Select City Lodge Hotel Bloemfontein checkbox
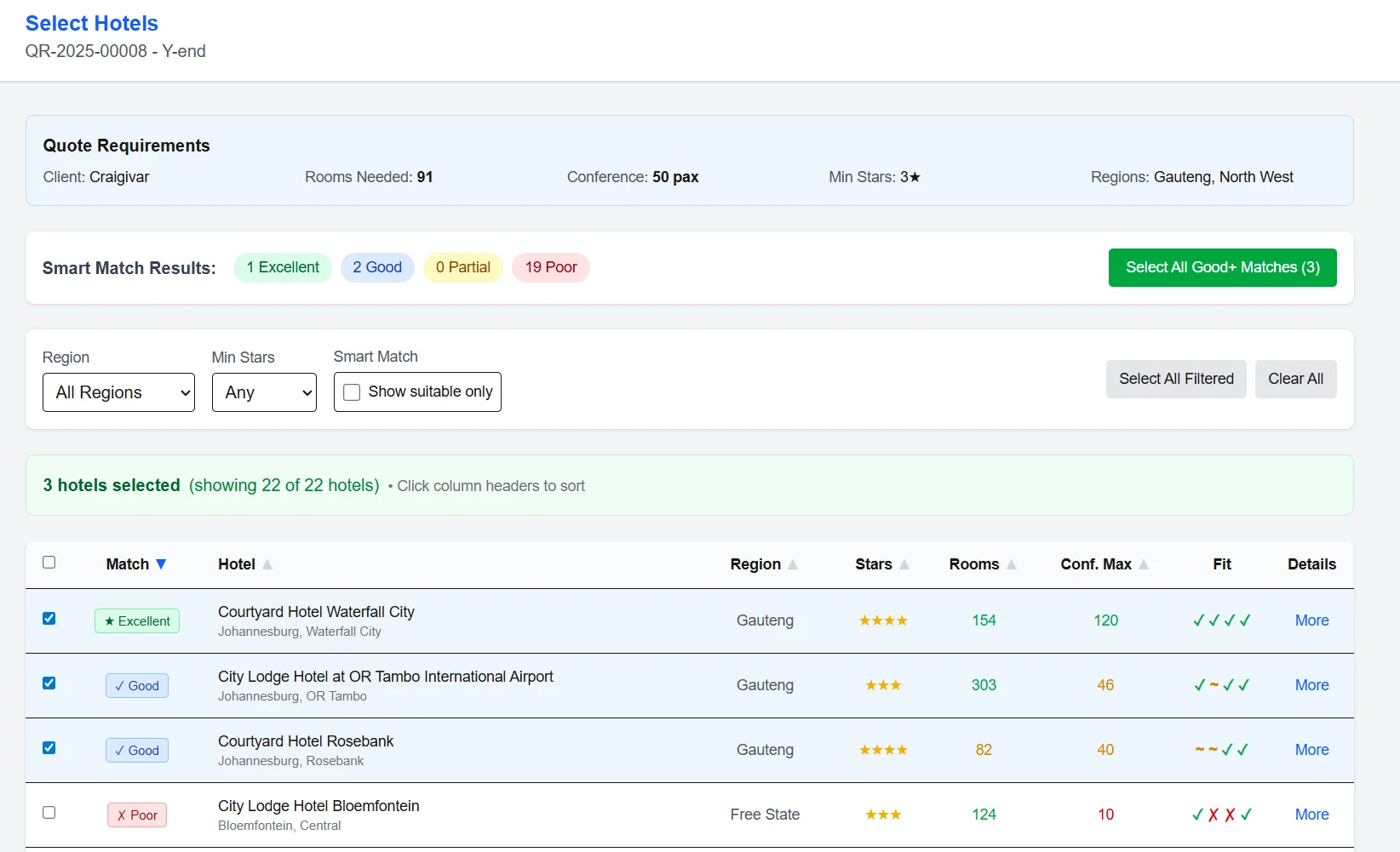 point(49,812)
